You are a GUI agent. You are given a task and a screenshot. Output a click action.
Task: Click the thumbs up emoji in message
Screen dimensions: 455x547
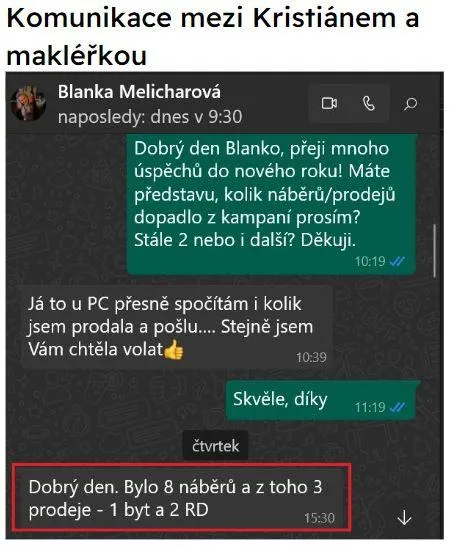173,350
